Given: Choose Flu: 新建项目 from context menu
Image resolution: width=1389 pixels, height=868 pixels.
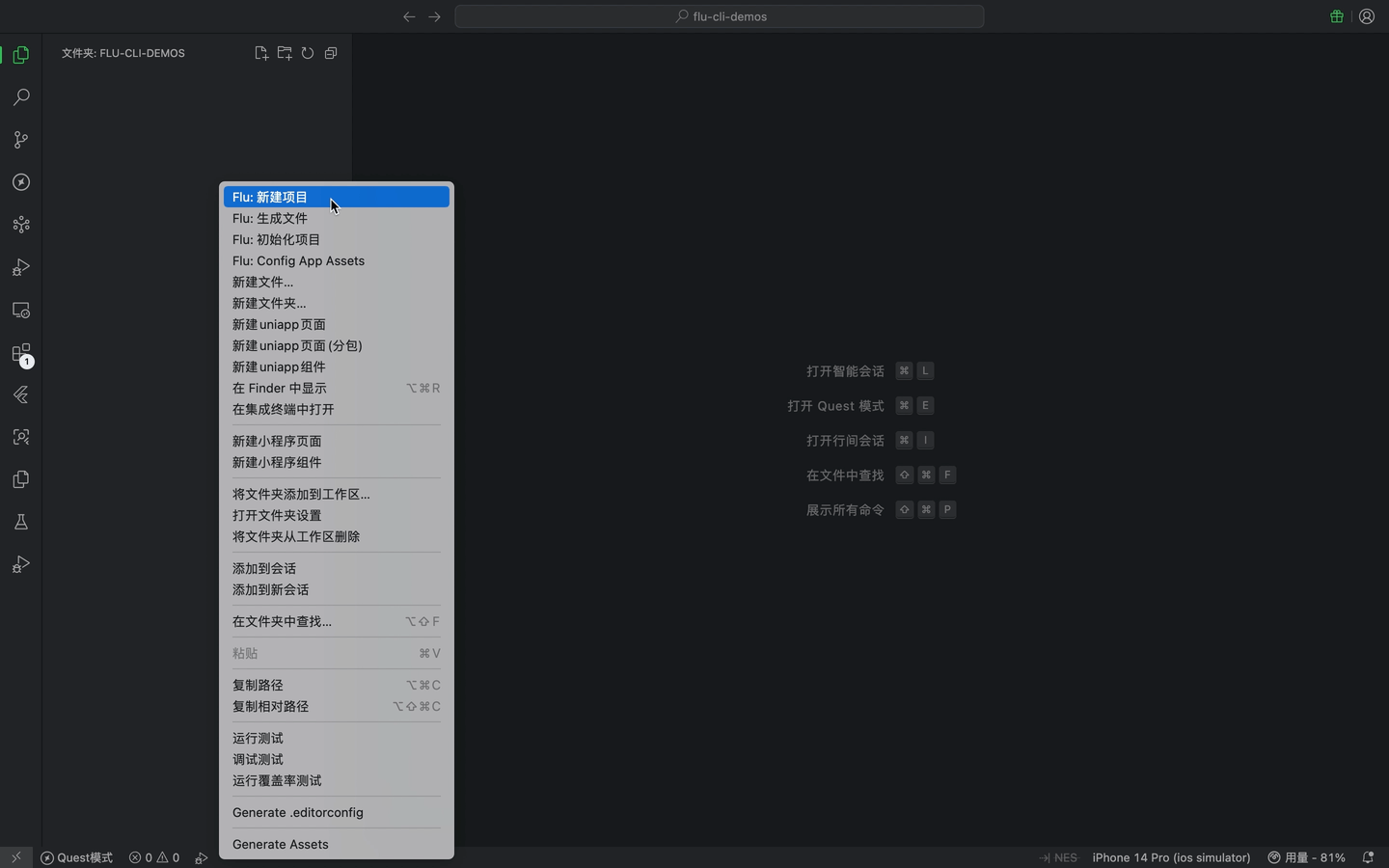Looking at the screenshot, I should tap(337, 197).
